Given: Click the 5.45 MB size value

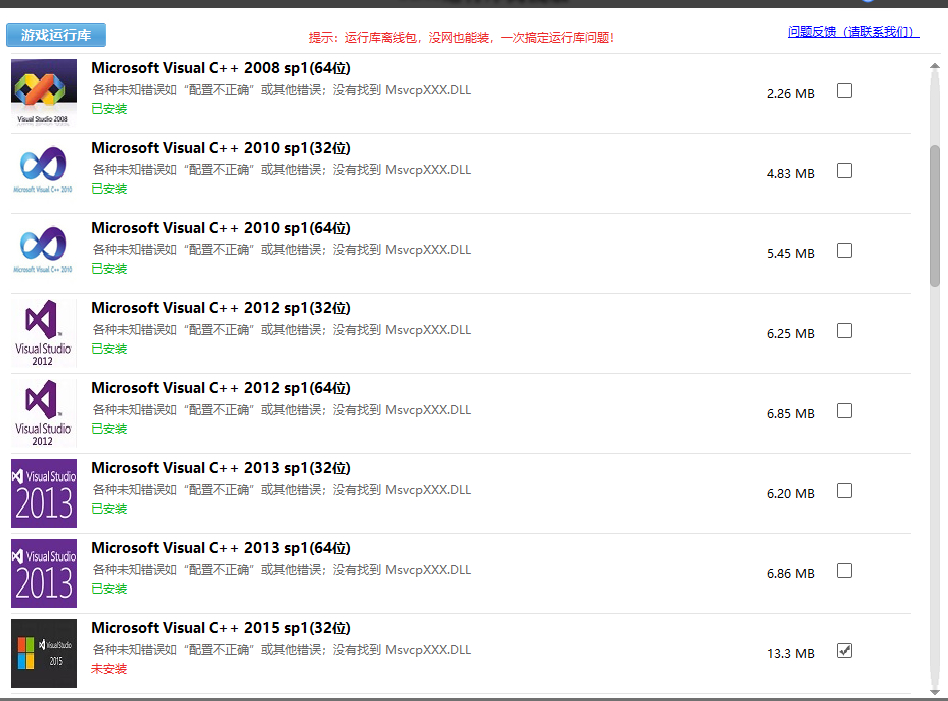Looking at the screenshot, I should click(x=790, y=253).
